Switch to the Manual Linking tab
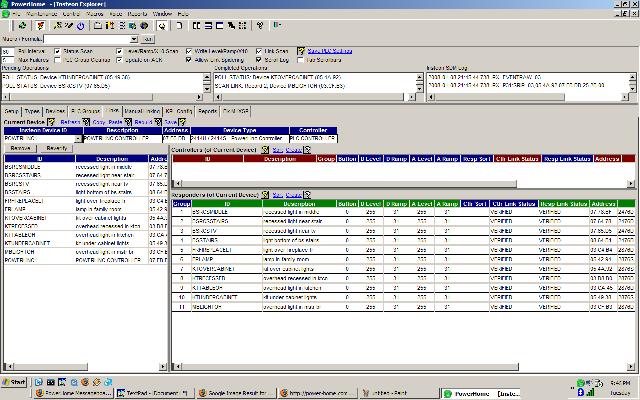This screenshot has width=640, height=400. point(142,111)
